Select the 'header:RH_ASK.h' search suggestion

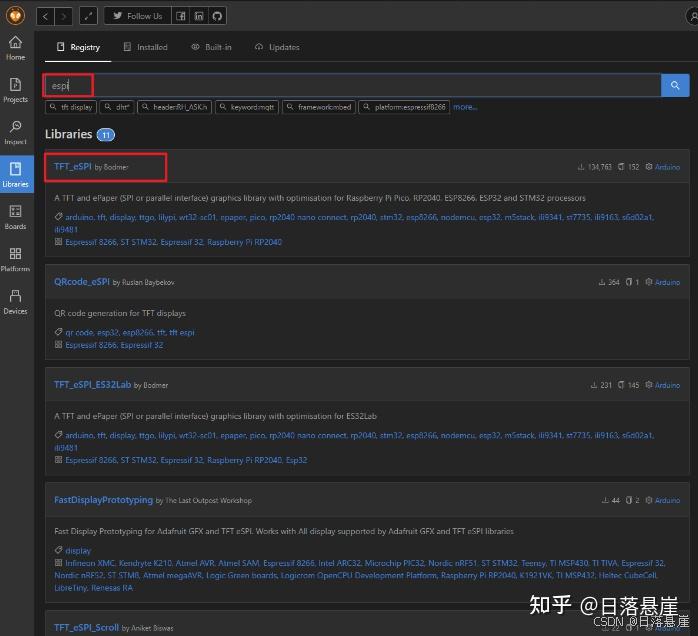coord(174,107)
